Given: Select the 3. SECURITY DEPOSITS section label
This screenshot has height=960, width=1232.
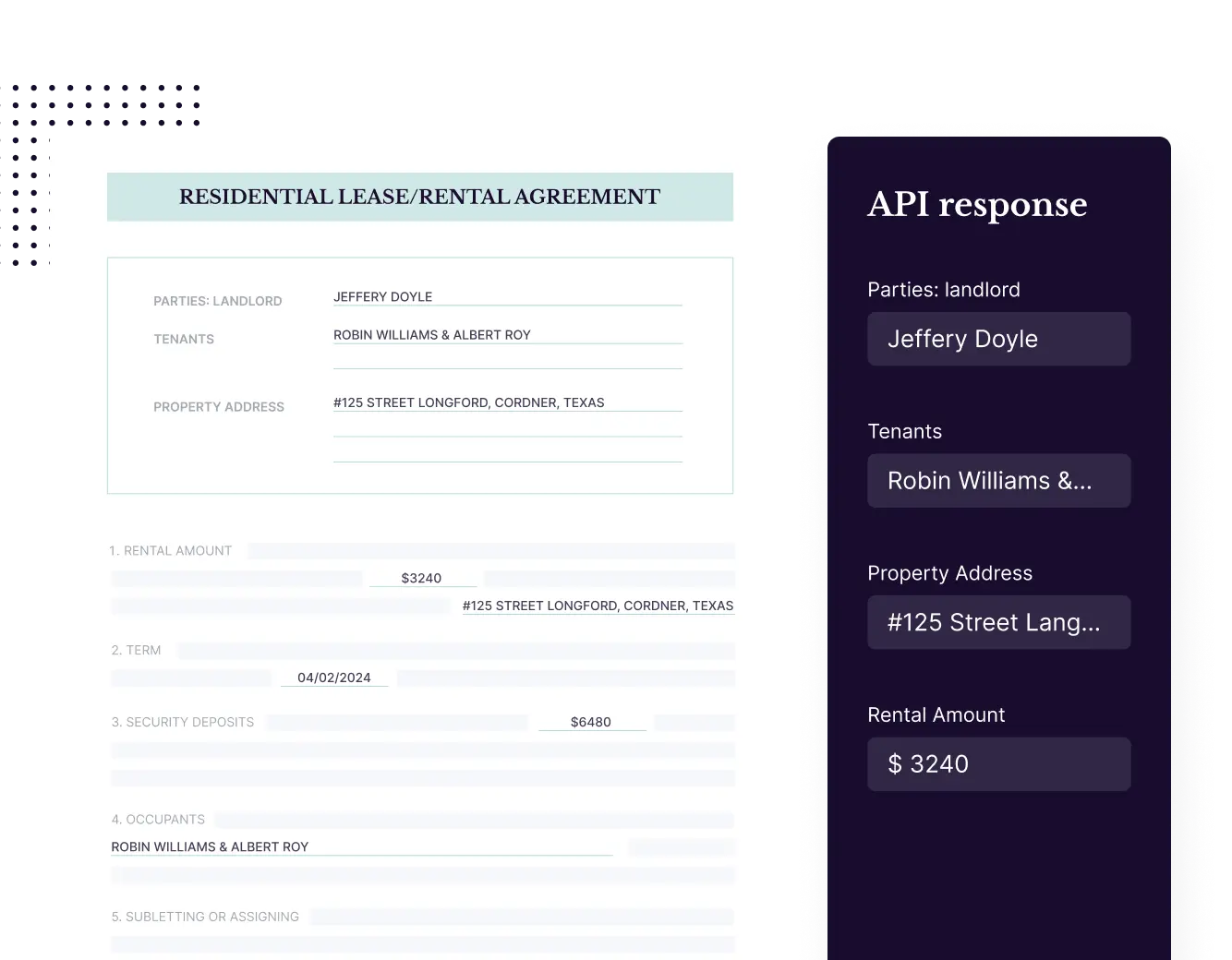Looking at the screenshot, I should tap(183, 722).
